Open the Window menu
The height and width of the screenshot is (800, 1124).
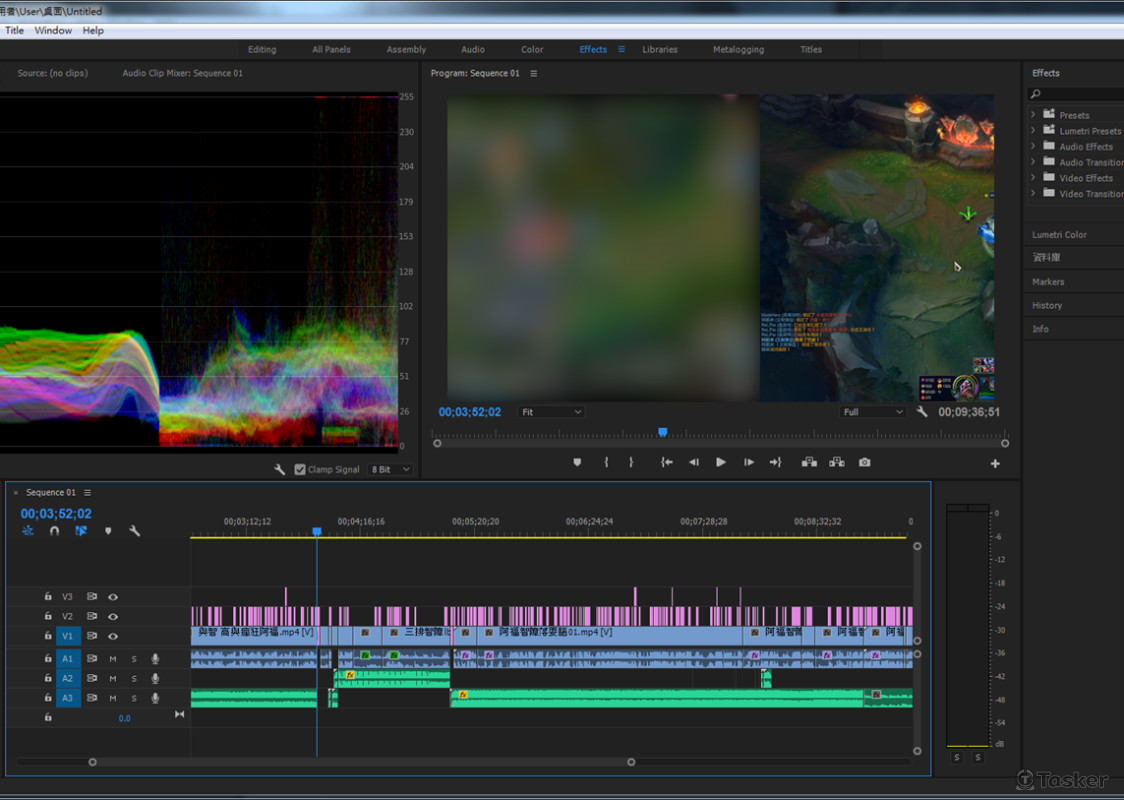(x=53, y=31)
